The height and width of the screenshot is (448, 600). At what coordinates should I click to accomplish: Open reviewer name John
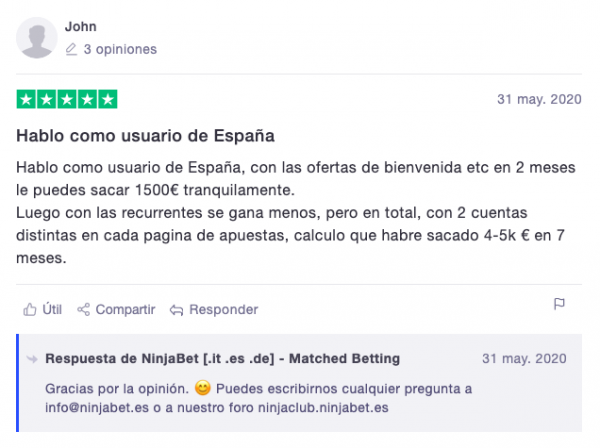tap(80, 26)
